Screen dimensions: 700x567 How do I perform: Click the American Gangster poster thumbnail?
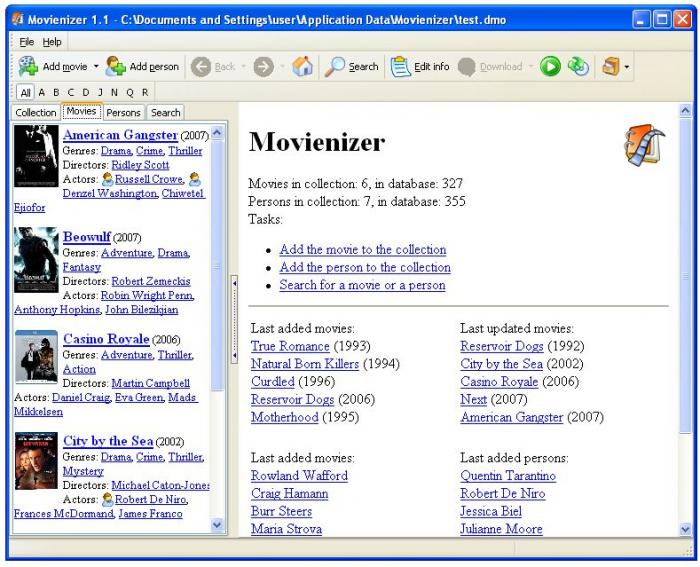(x=36, y=156)
